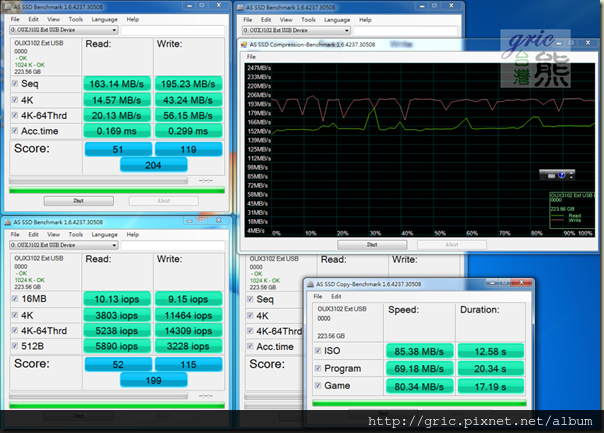
Task: Open the File menu in the Copy-Benchmark window
Action: (x=318, y=296)
